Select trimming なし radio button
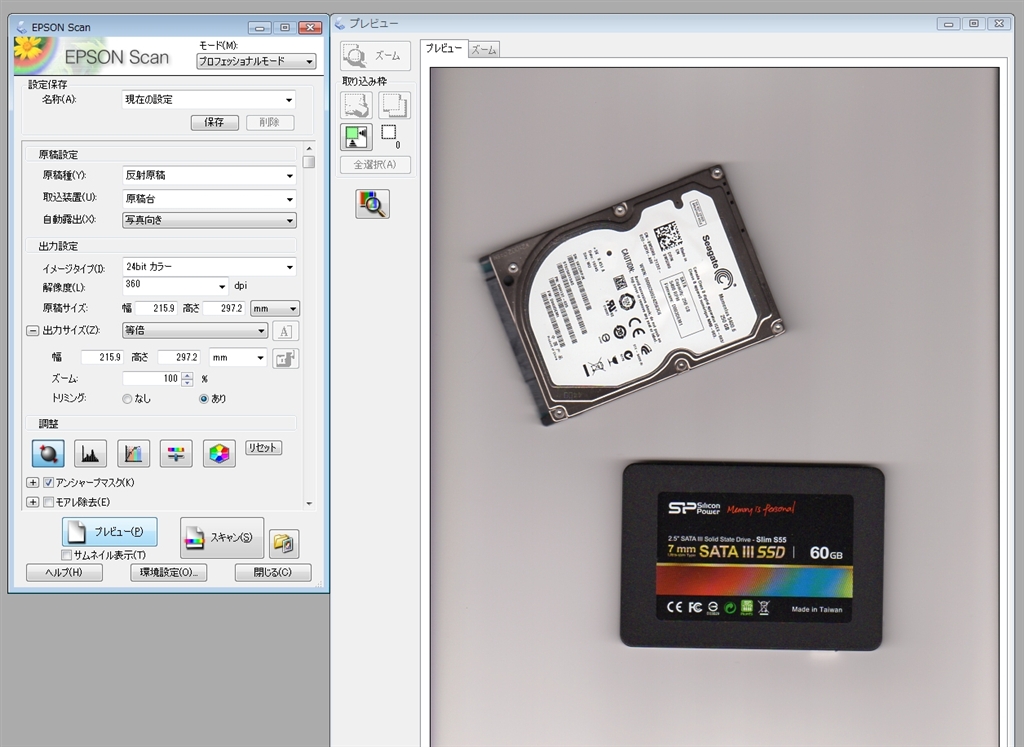Screen dimensions: 1024x747 127,399
